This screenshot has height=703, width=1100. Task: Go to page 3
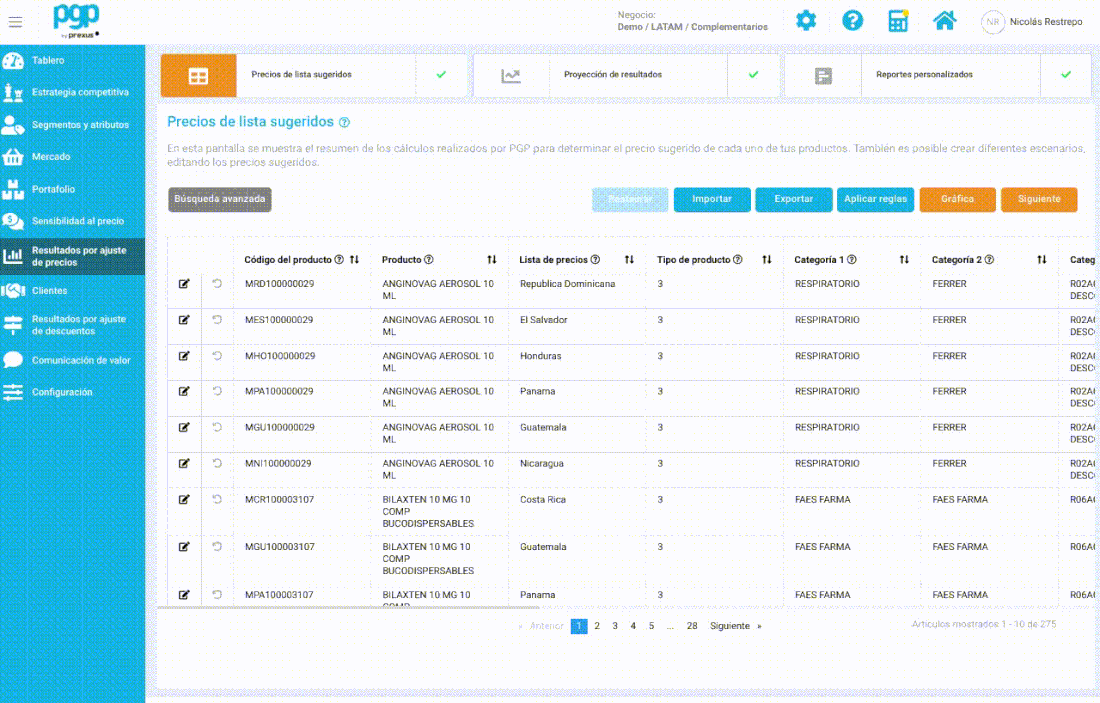click(615, 626)
